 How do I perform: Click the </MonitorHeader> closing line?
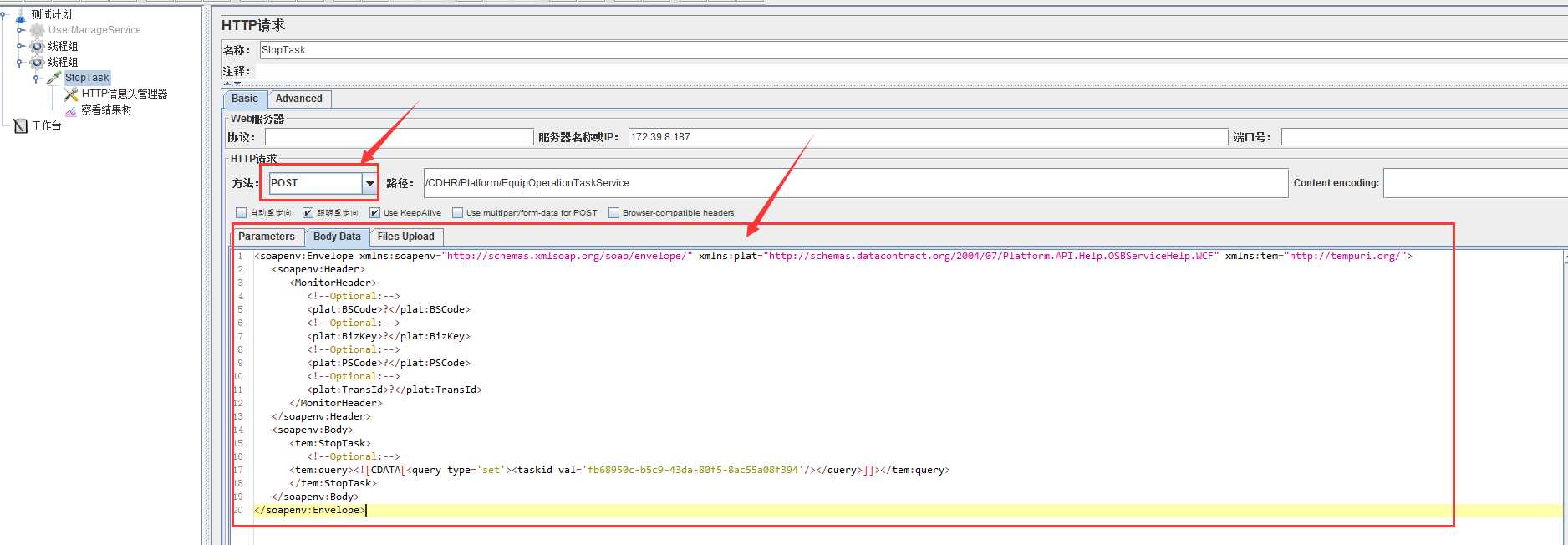336,403
